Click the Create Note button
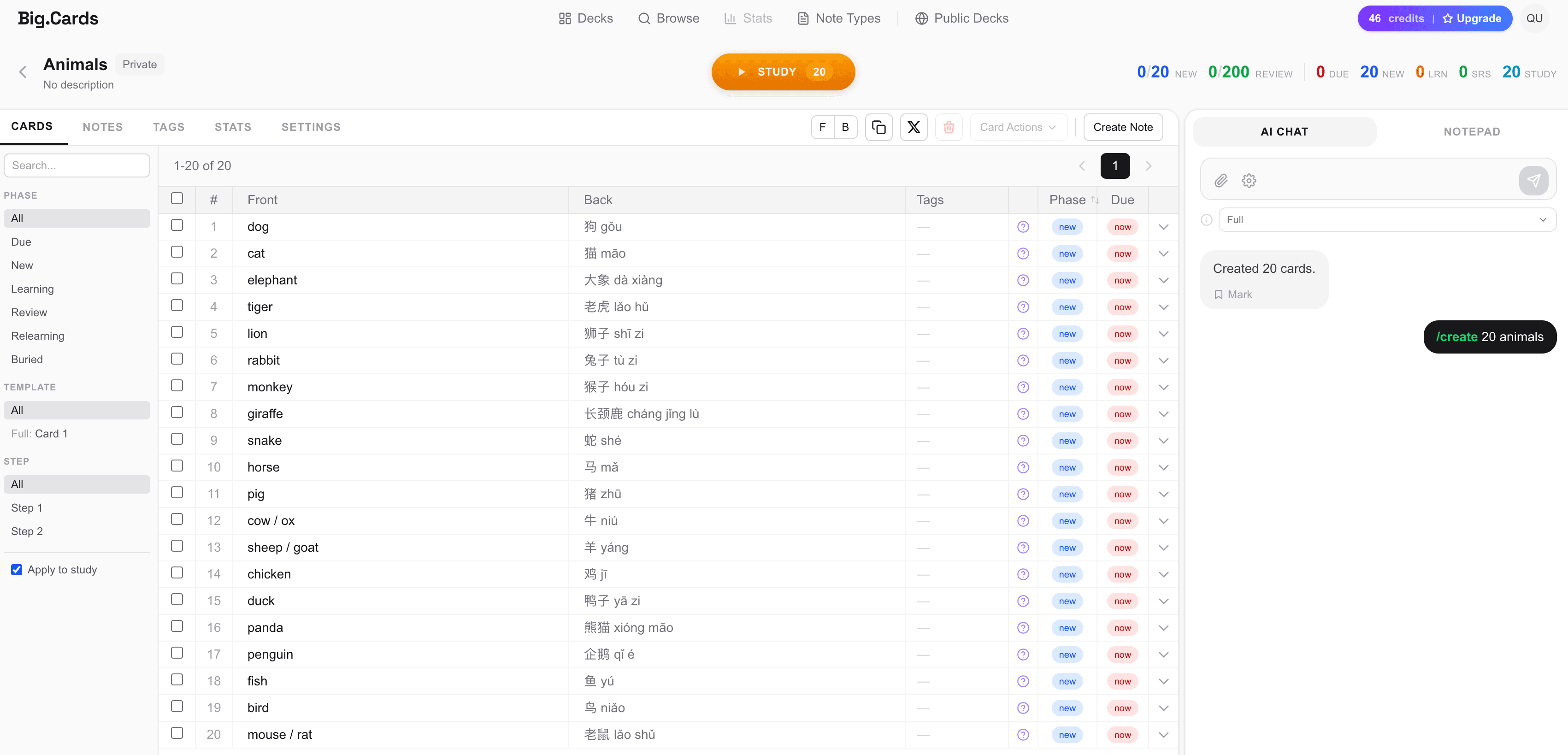 1122,127
